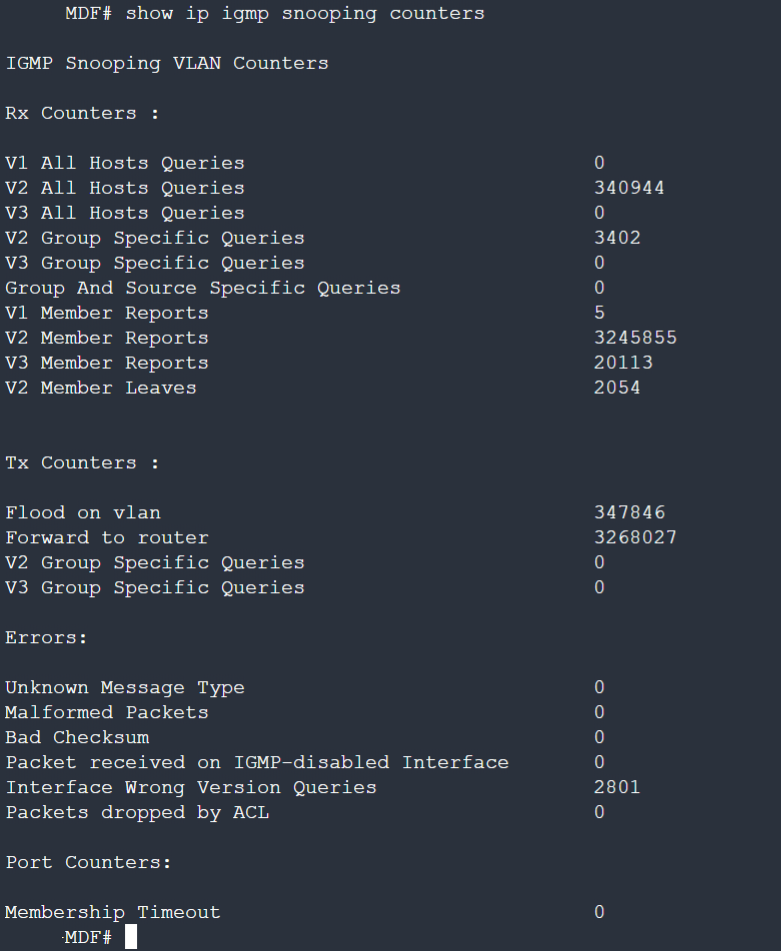
Task: Click the 'Membership Timeout' label
Action: [x=113, y=913]
